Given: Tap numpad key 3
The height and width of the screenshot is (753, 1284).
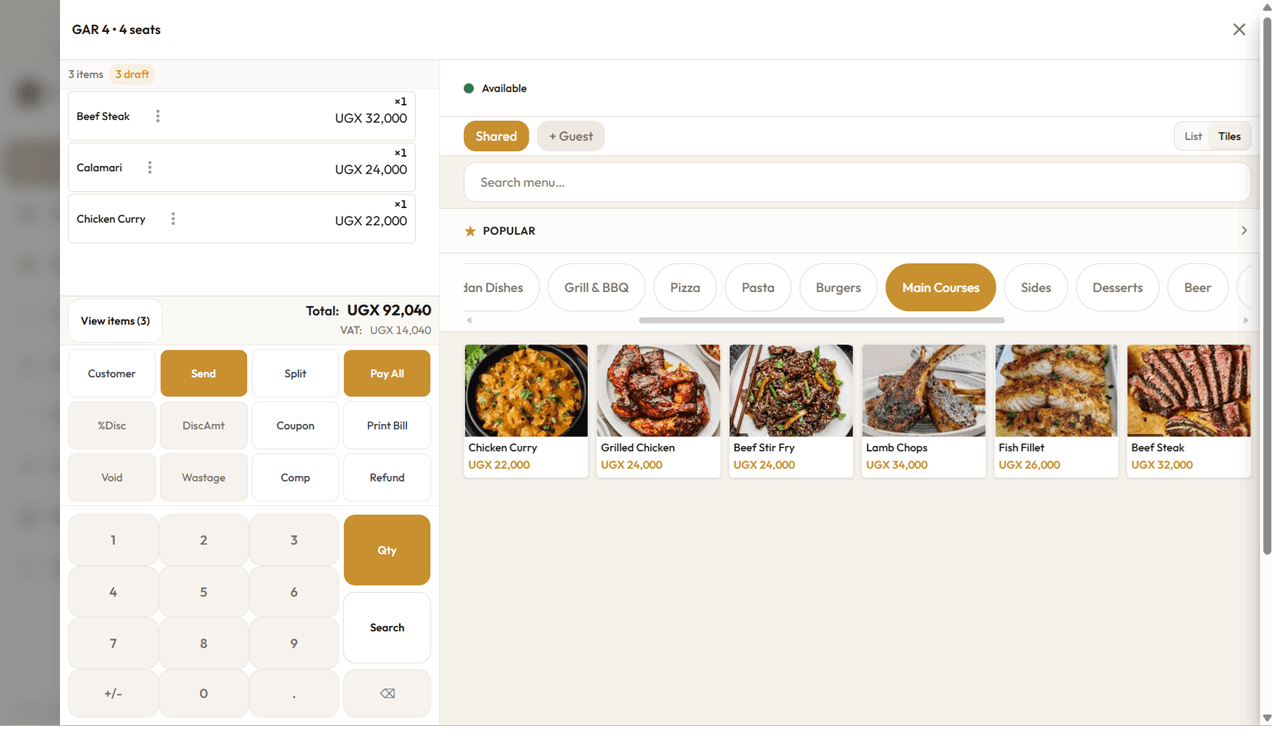Looking at the screenshot, I should click(294, 540).
